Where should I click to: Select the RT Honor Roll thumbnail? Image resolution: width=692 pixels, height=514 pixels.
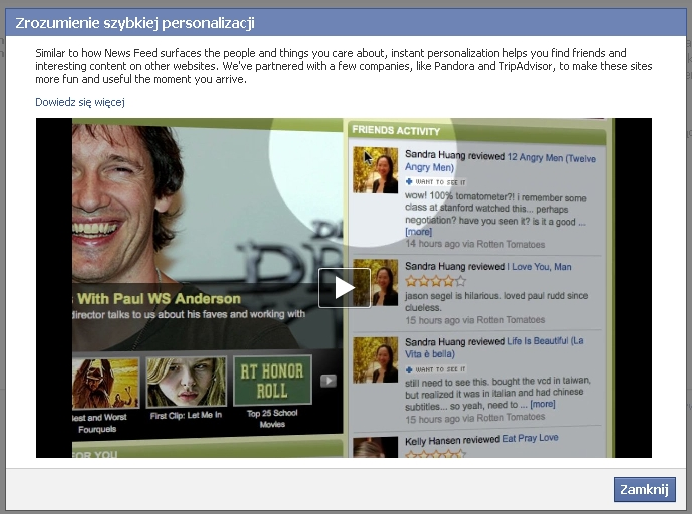[272, 381]
